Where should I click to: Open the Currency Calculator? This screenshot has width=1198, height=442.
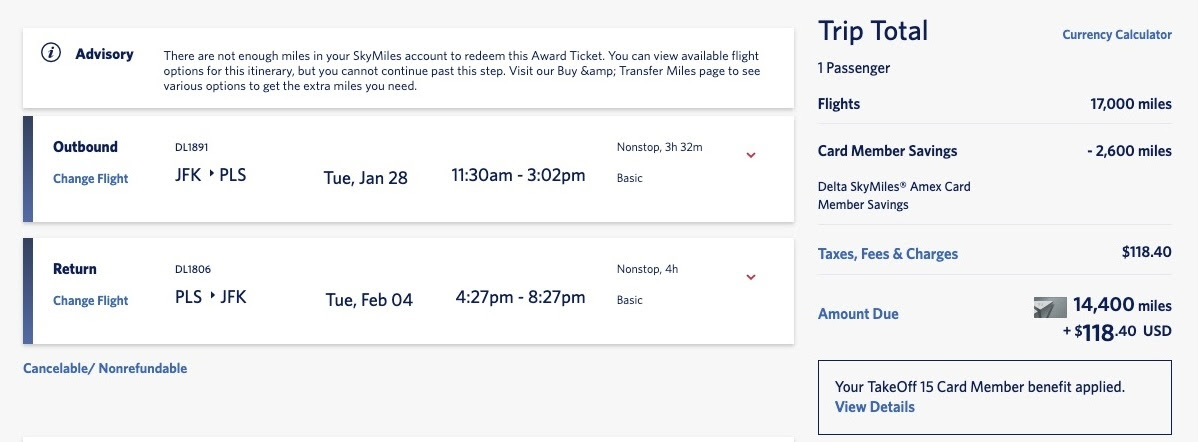pos(1116,35)
